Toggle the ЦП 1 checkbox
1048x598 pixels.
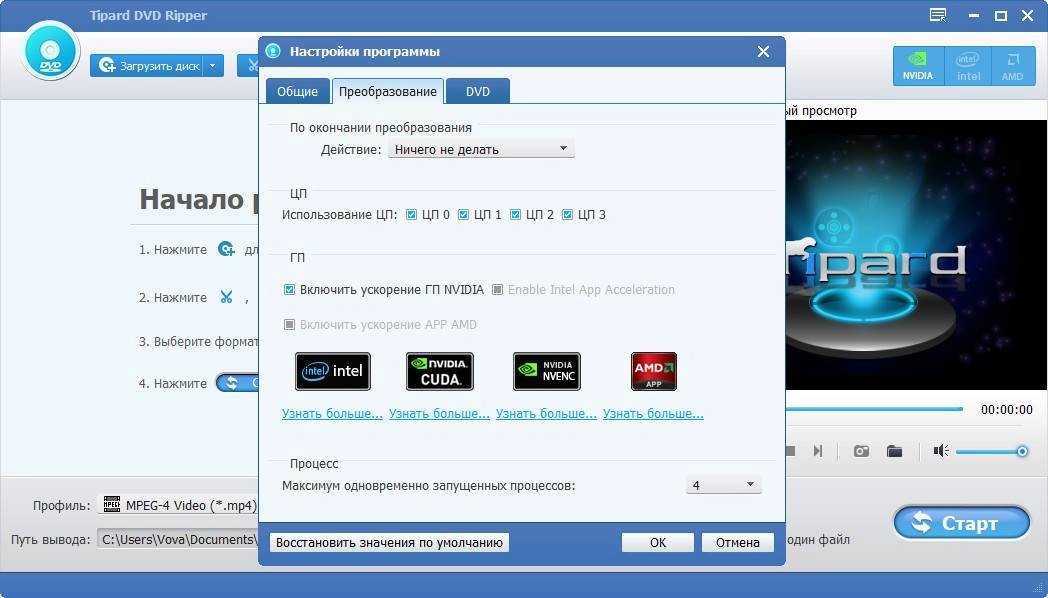463,214
